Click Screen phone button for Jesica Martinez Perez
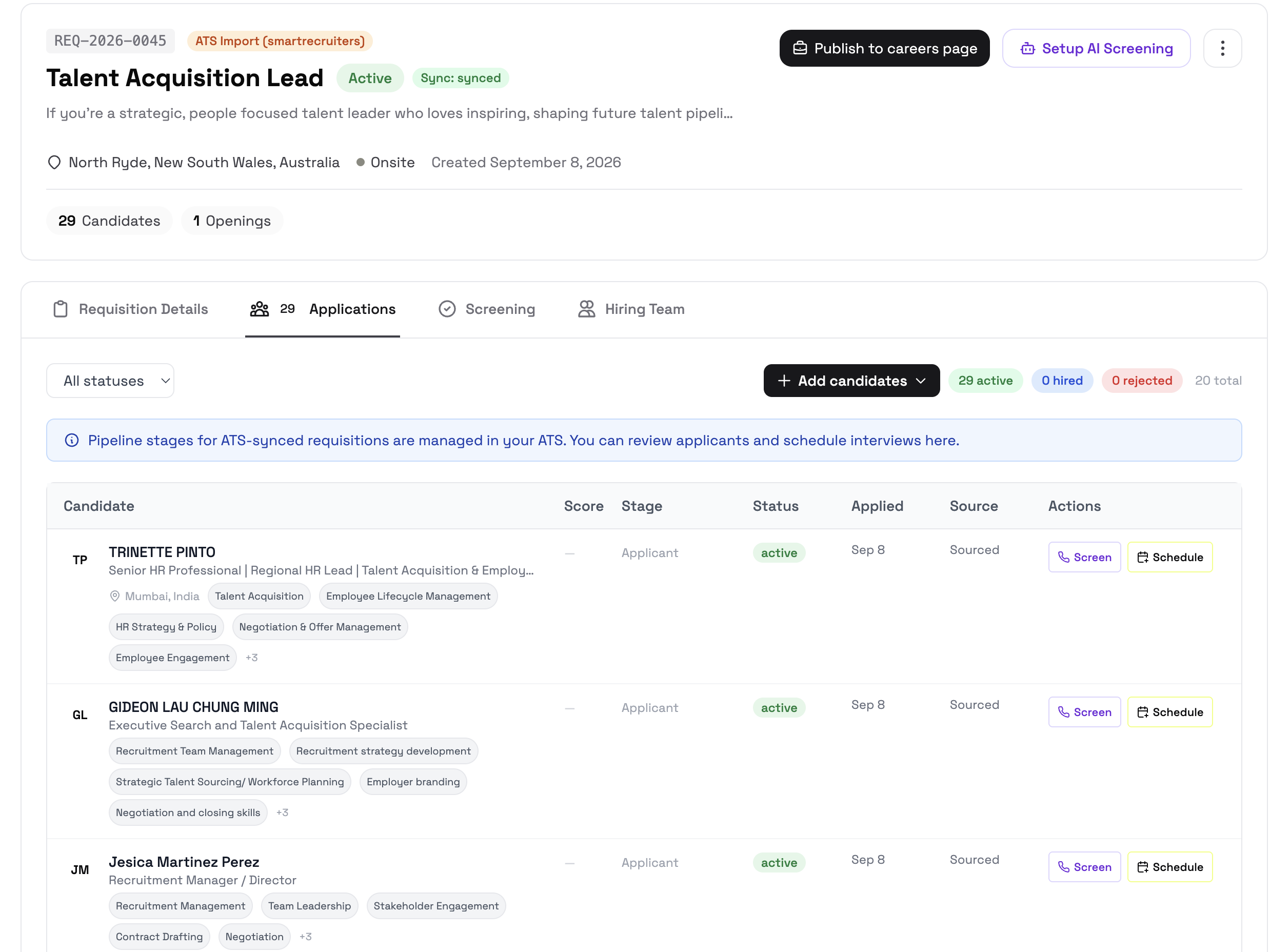 click(1084, 867)
